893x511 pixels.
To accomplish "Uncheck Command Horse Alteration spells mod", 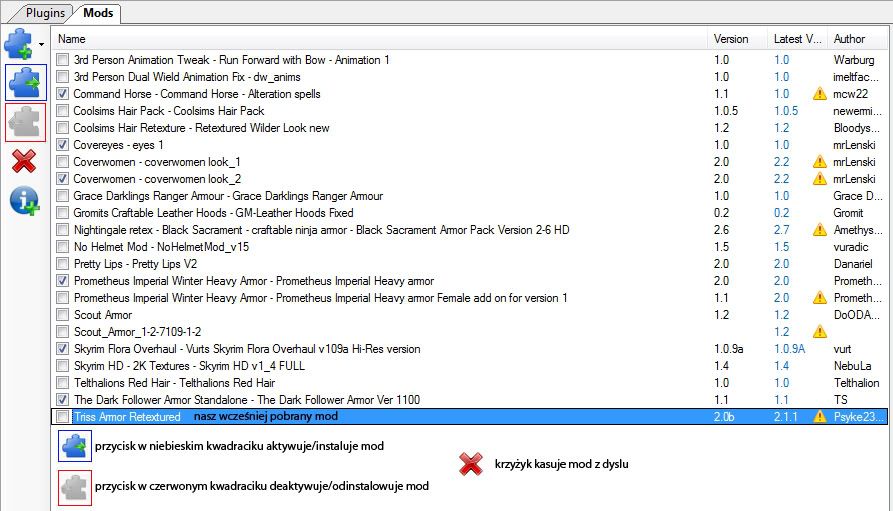I will coord(63,94).
